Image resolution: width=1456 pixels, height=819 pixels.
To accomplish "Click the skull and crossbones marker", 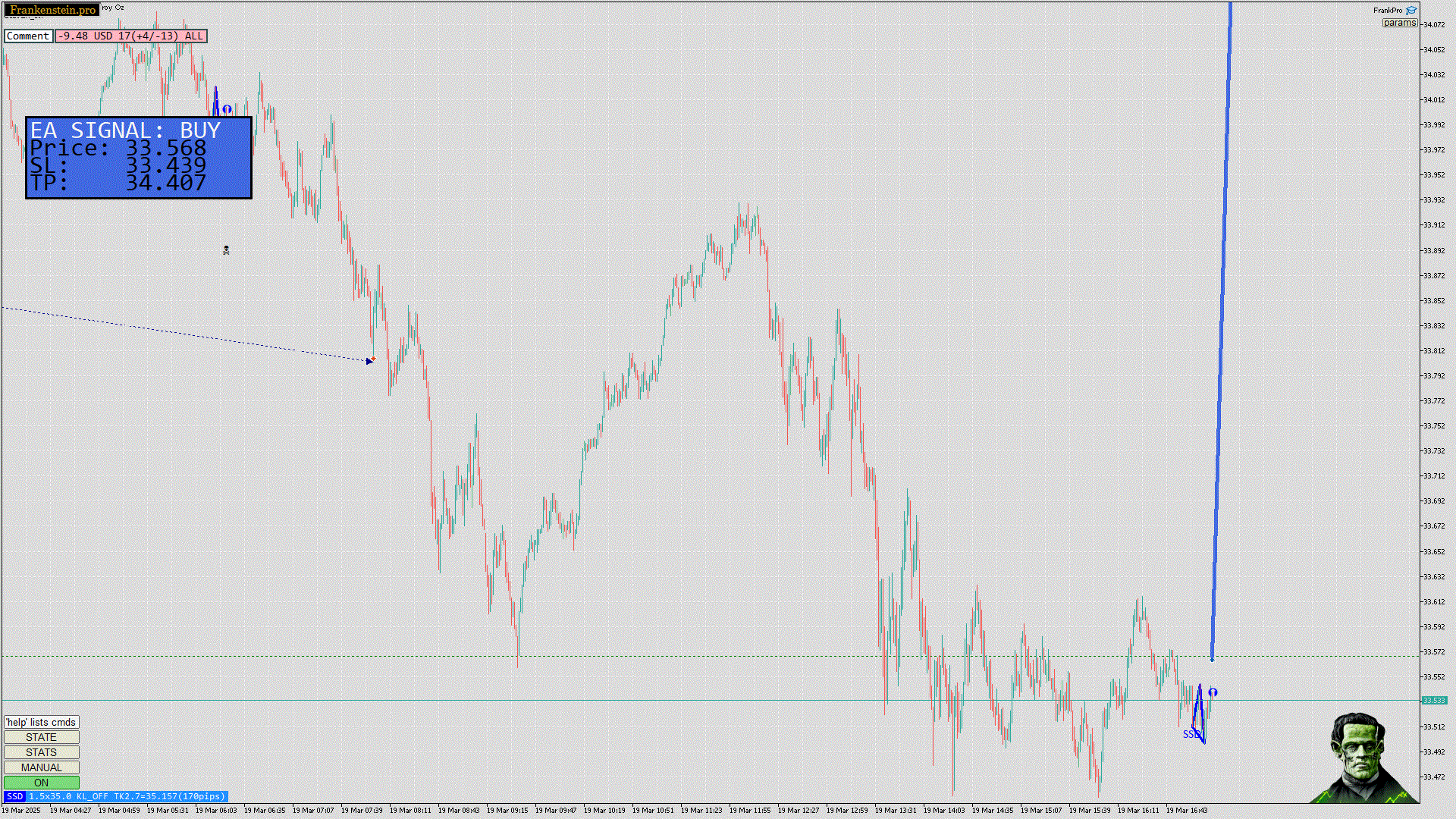I will 226,249.
